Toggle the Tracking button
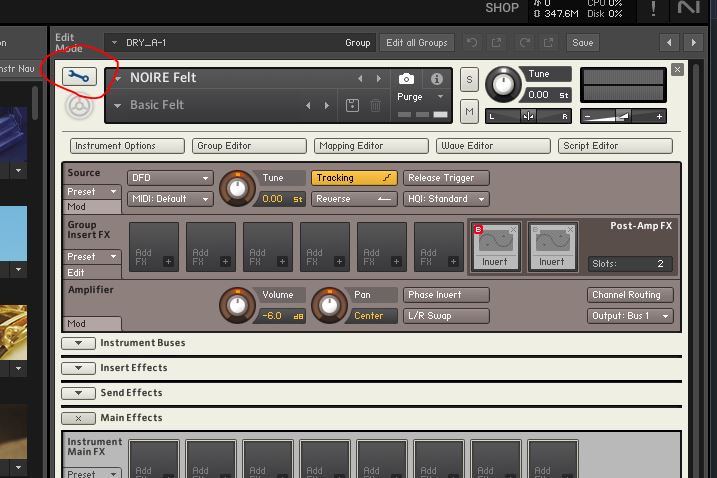The width and height of the screenshot is (717, 478). coord(354,178)
